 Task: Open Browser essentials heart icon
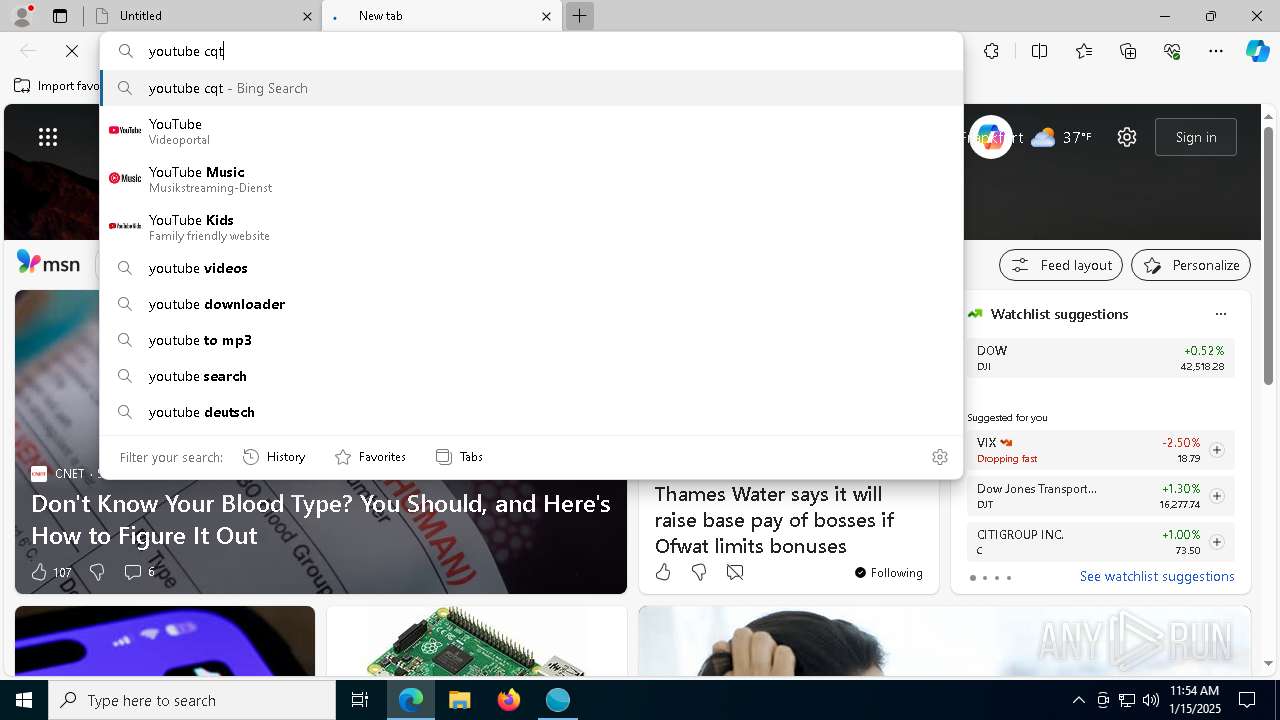coord(1172,51)
